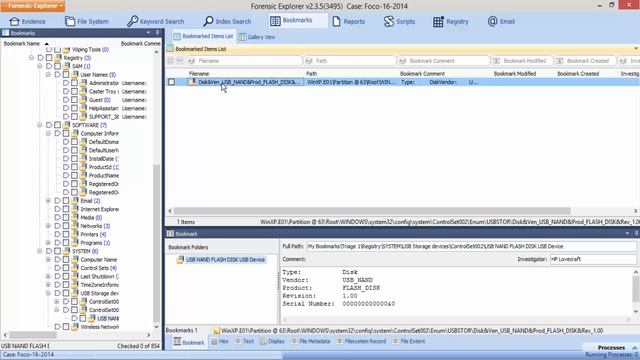640x360 pixels.
Task: Collapse the SAM tree node
Action: coord(40,66)
